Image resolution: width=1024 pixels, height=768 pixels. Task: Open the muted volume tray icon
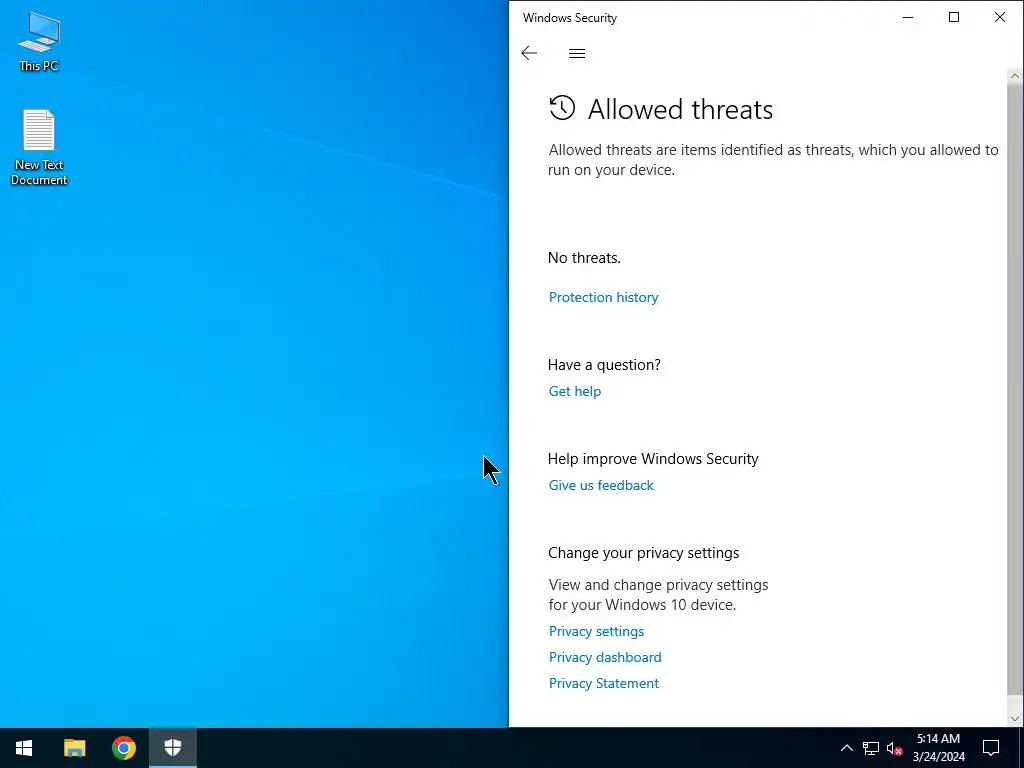pos(894,748)
